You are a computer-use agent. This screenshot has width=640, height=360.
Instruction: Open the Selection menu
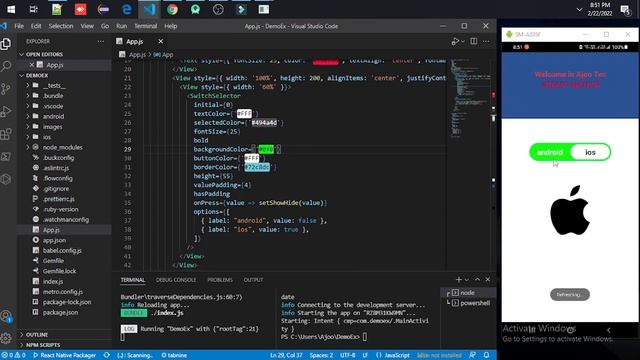(61, 26)
